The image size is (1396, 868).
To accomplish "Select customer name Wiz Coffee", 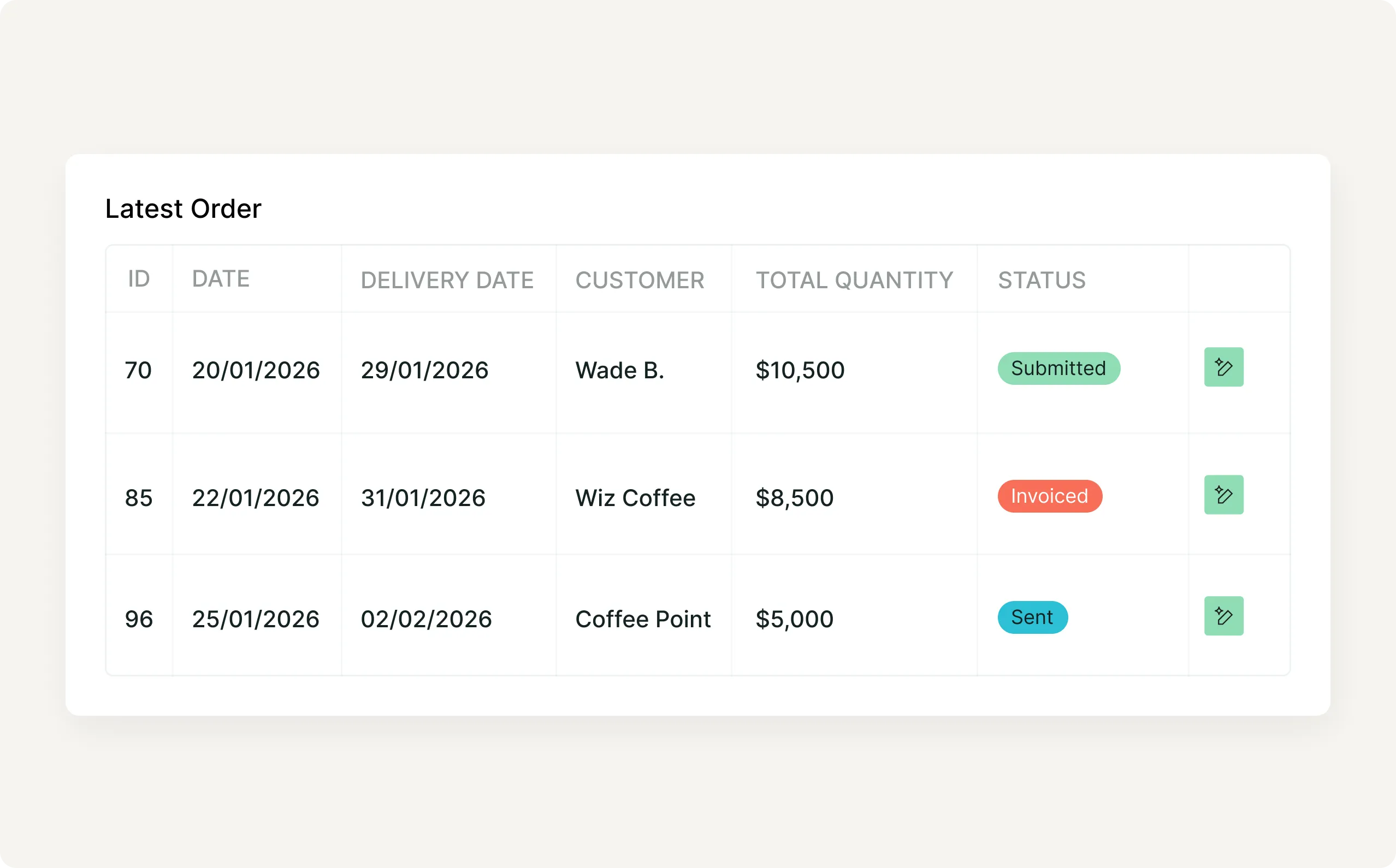I will [x=635, y=498].
